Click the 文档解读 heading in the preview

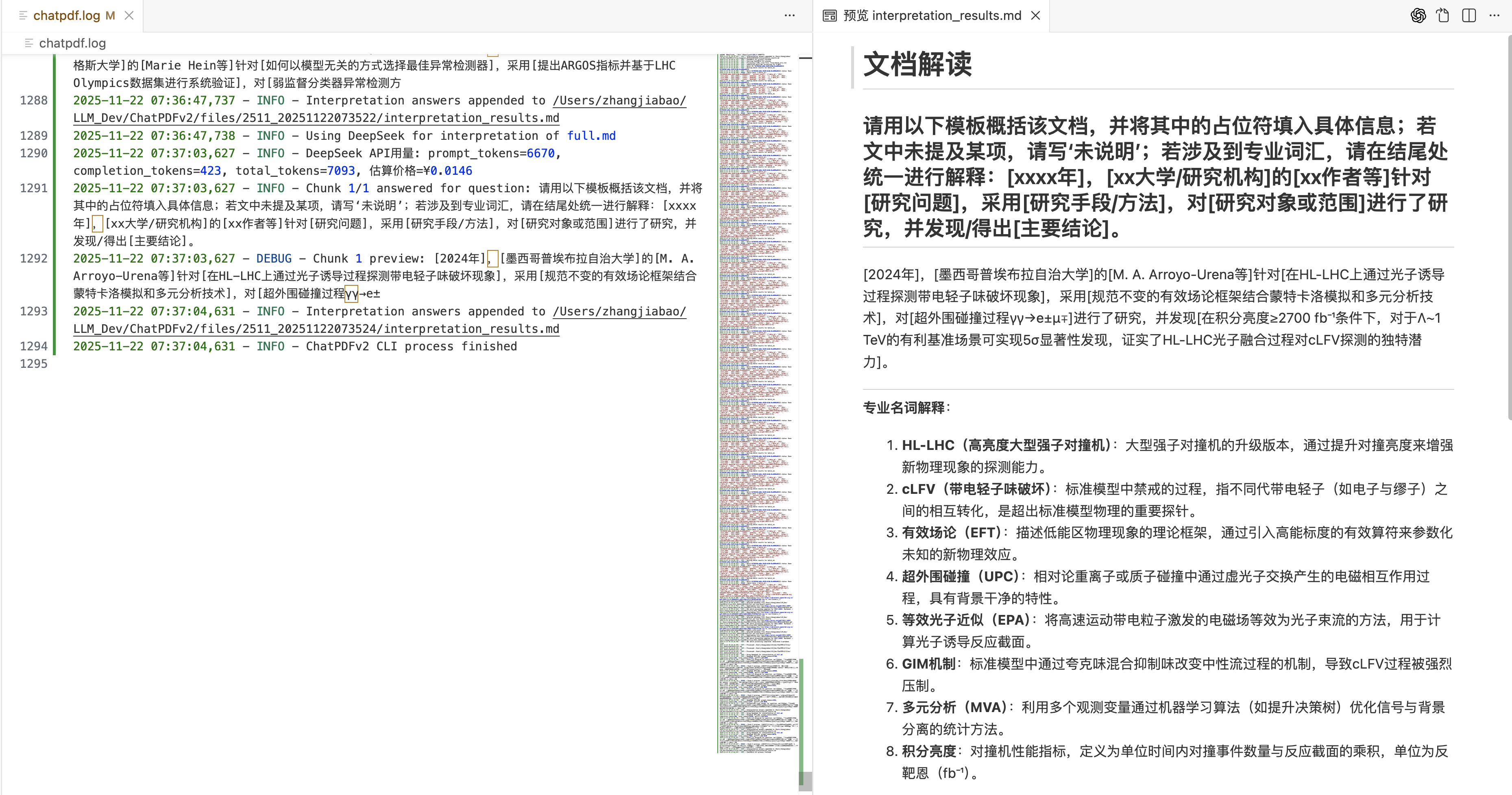coord(917,64)
